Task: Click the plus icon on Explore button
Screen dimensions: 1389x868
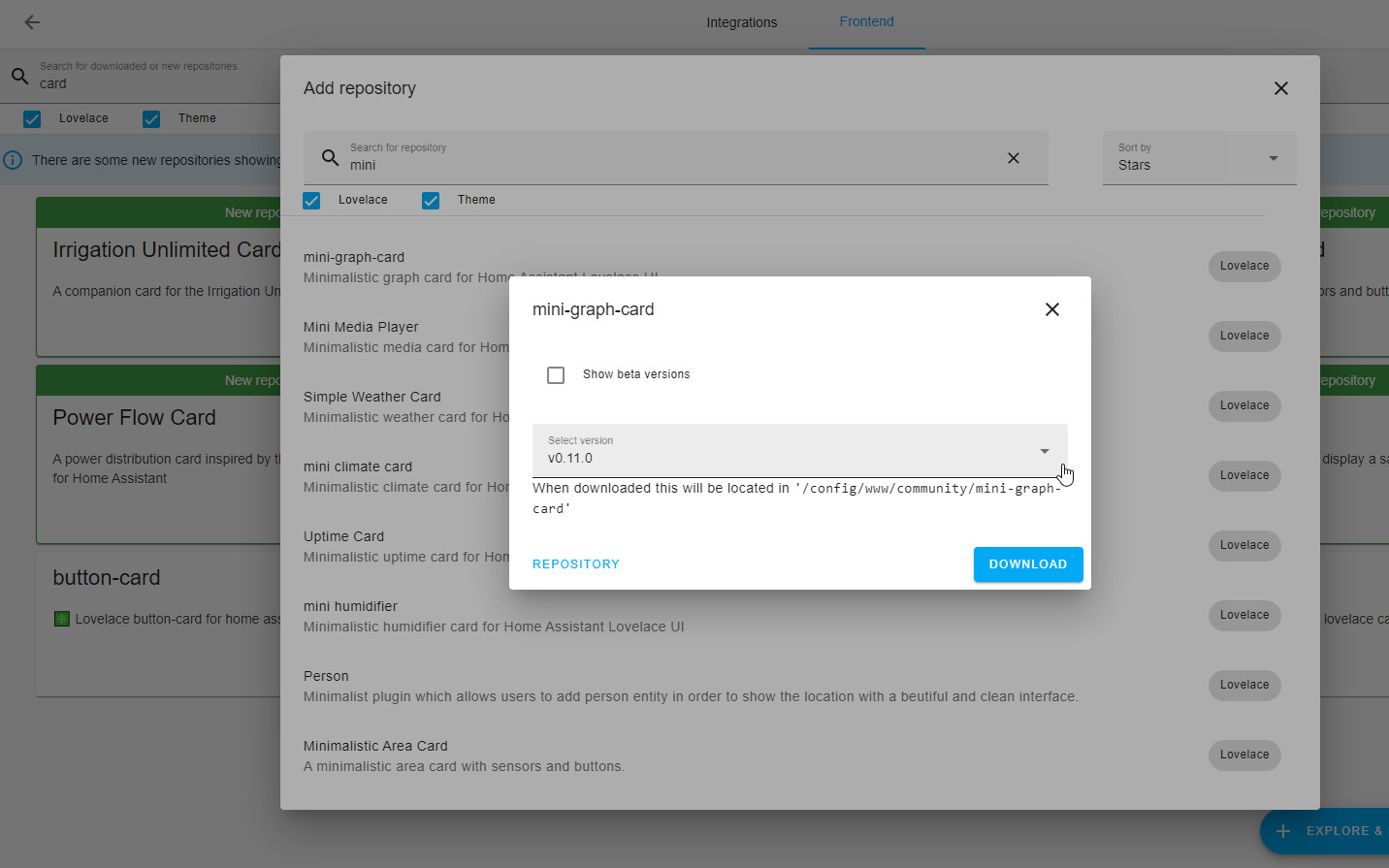Action: 1283,831
